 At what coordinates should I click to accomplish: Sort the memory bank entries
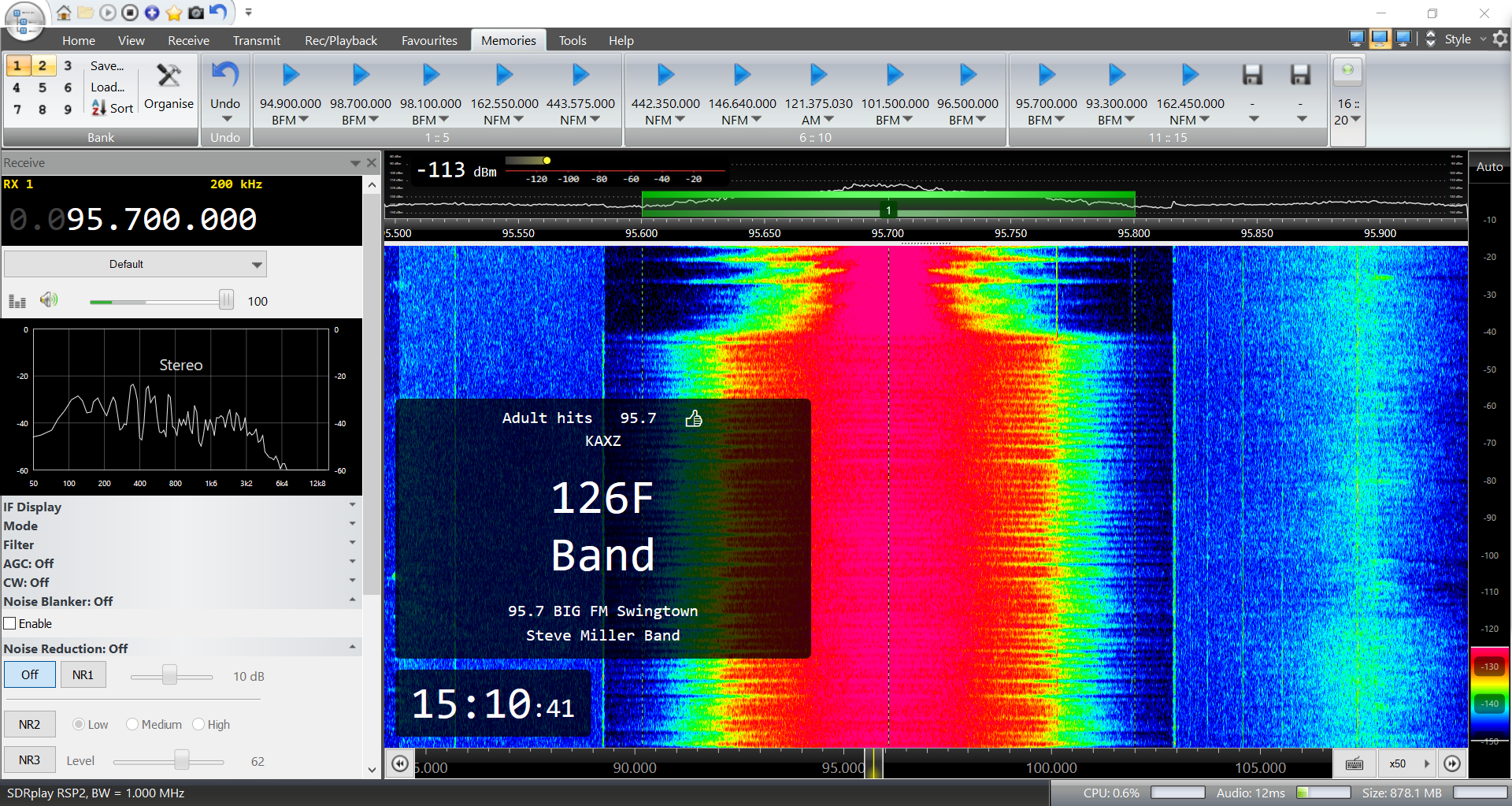112,109
